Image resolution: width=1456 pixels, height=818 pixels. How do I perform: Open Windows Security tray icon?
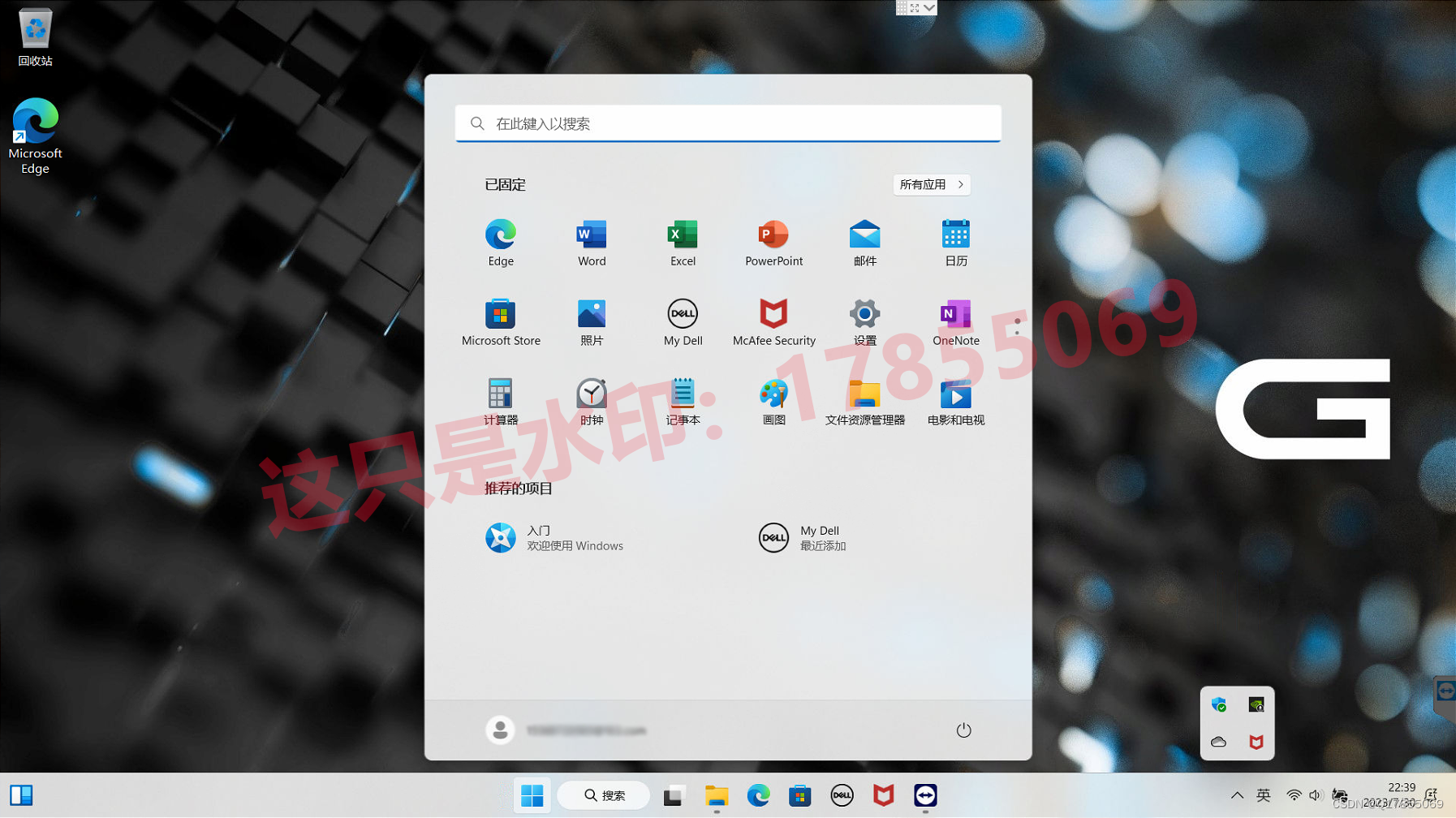[x=1219, y=704]
